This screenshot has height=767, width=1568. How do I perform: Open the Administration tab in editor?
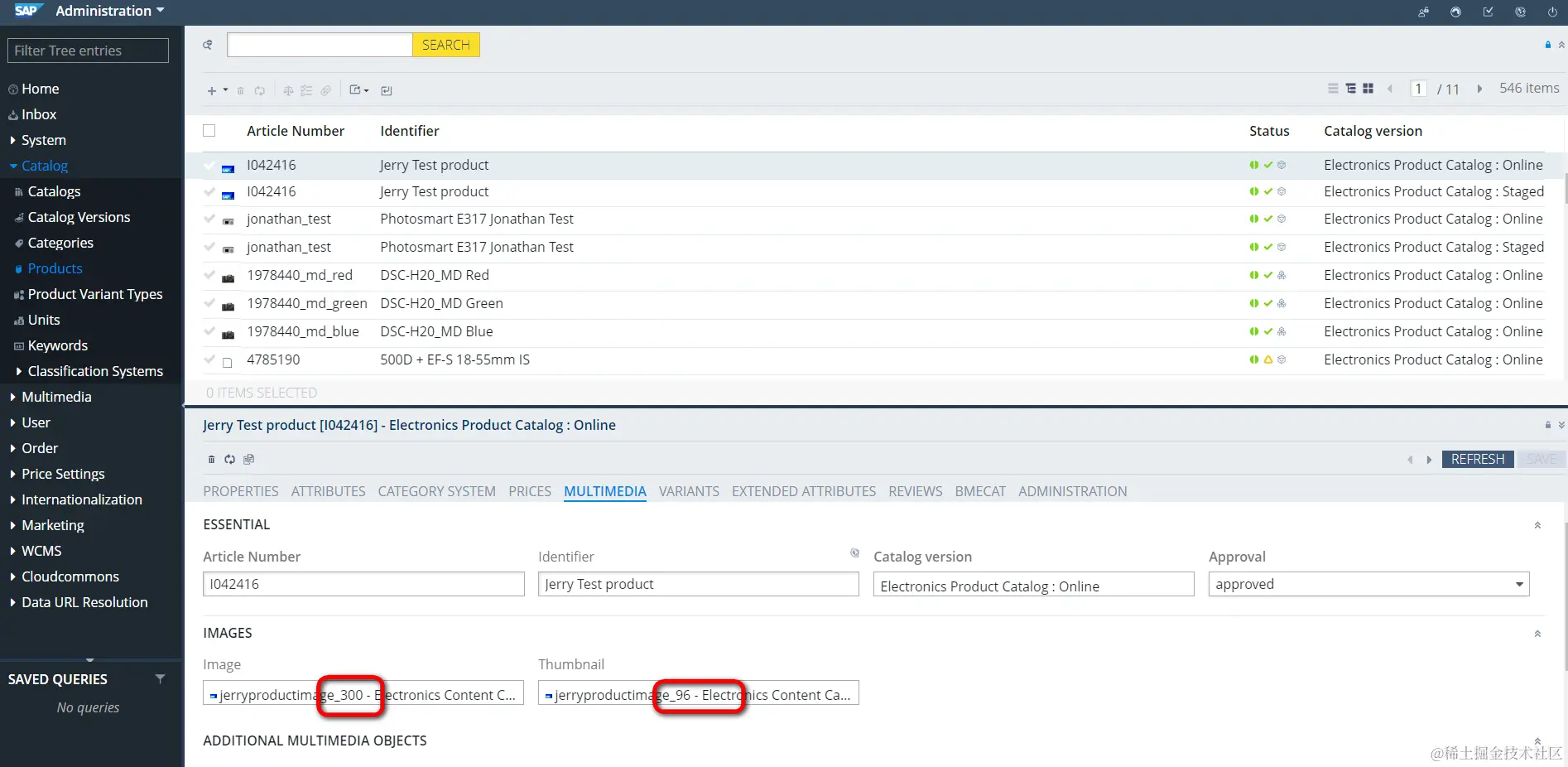(x=1073, y=491)
